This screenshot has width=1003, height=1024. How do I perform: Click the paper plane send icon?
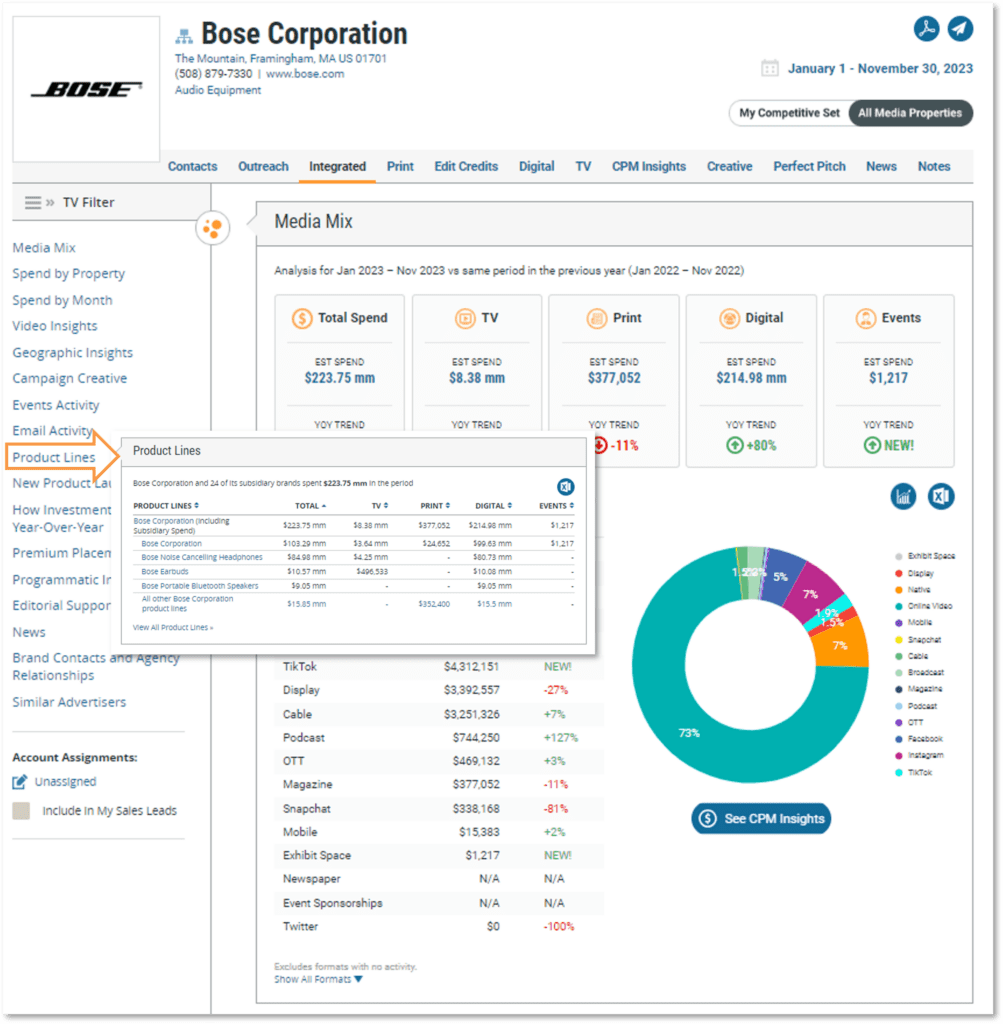960,29
